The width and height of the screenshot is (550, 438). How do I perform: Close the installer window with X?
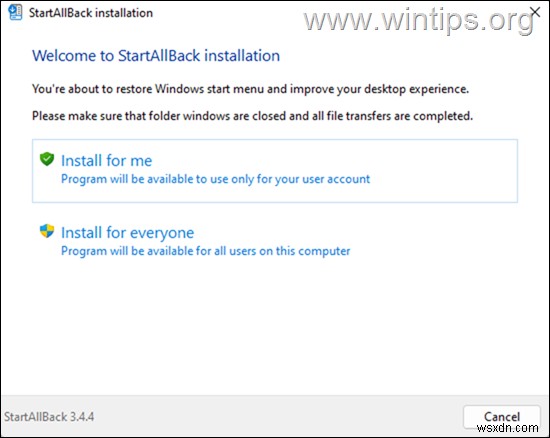coord(535,12)
